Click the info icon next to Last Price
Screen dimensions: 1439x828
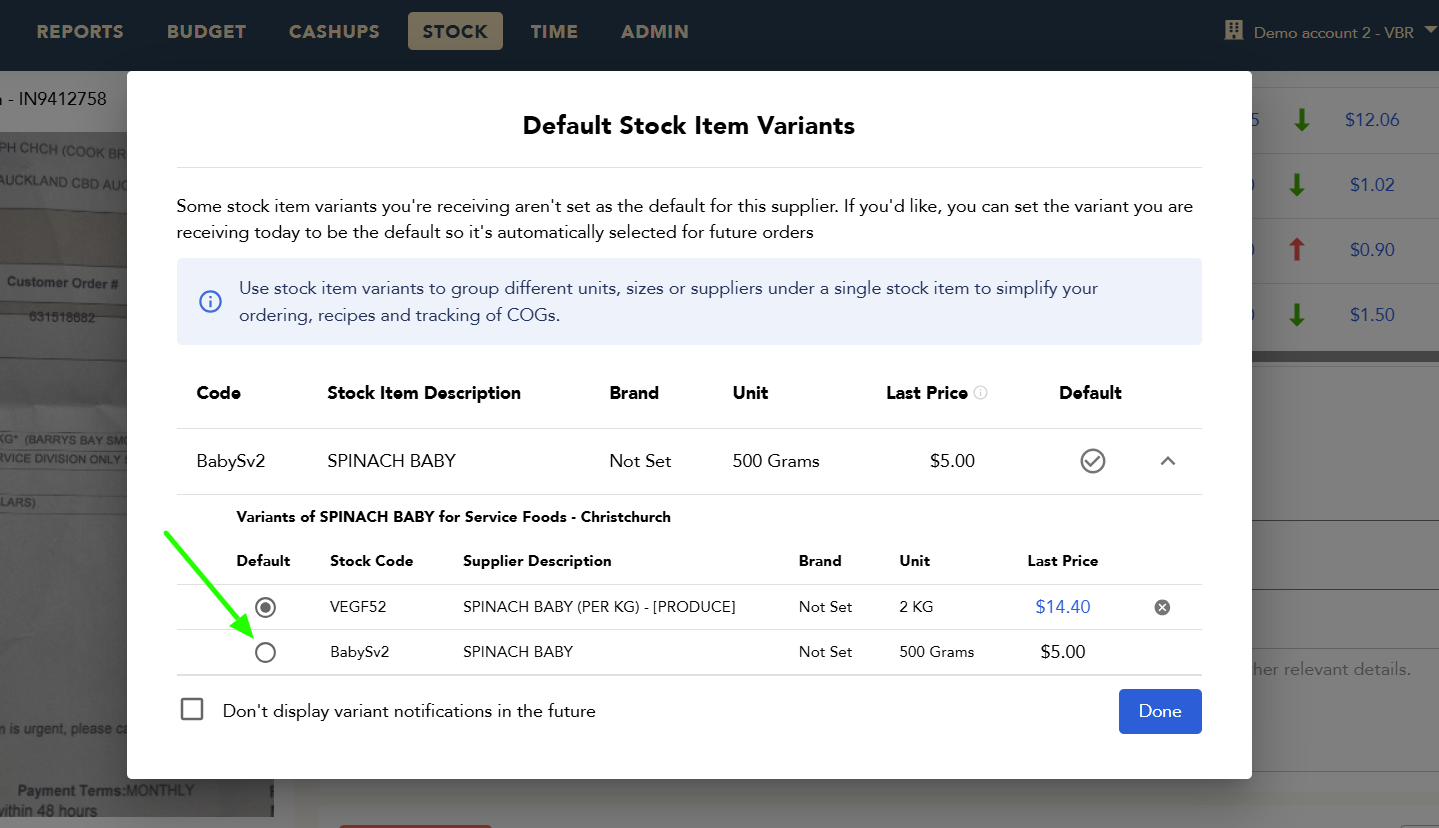980,393
